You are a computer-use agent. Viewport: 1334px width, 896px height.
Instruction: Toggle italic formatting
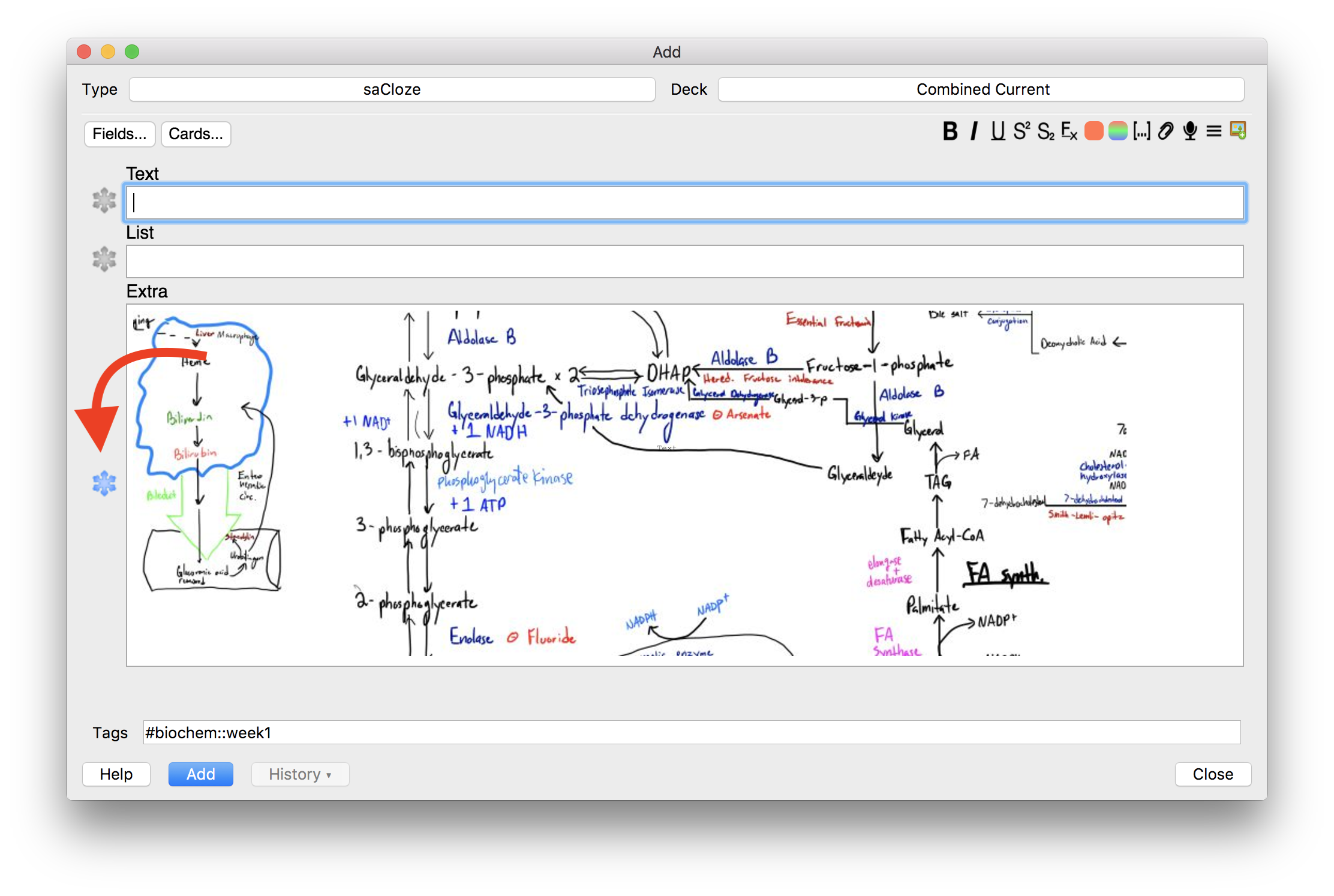pos(974,131)
